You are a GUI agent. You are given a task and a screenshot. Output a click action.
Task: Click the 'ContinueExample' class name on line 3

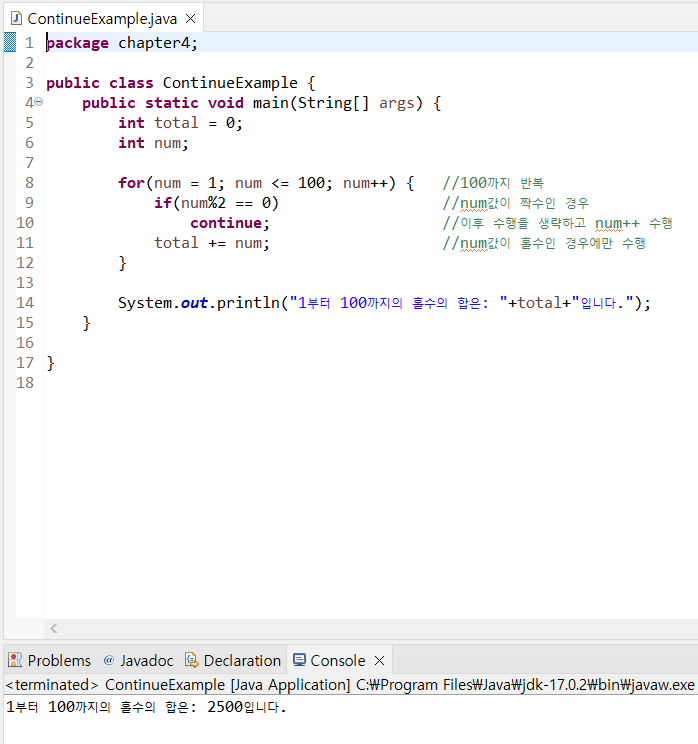(x=230, y=83)
